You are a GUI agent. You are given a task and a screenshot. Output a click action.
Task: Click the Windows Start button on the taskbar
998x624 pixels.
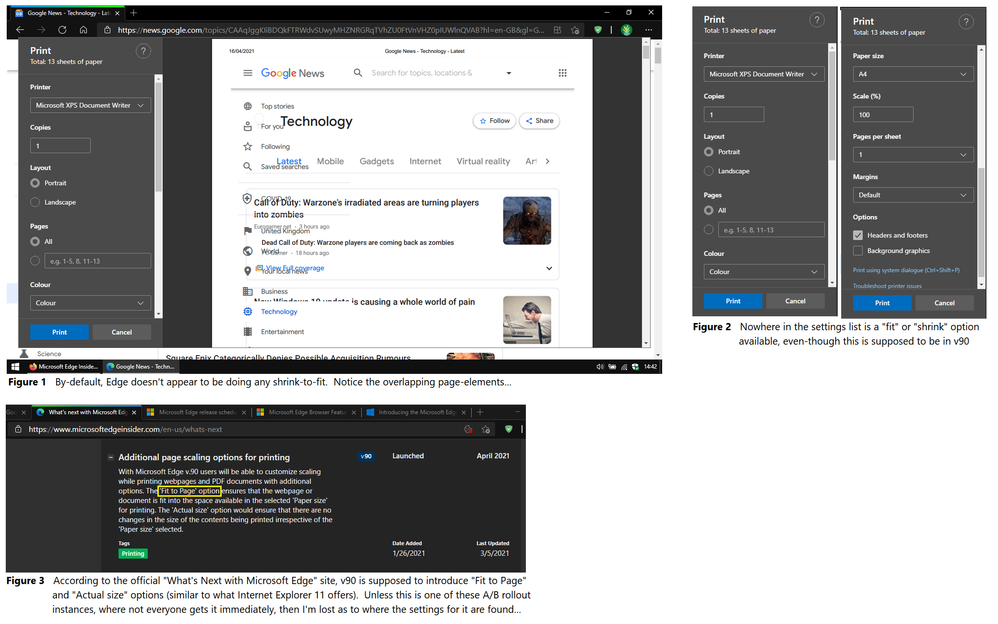[x=15, y=367]
